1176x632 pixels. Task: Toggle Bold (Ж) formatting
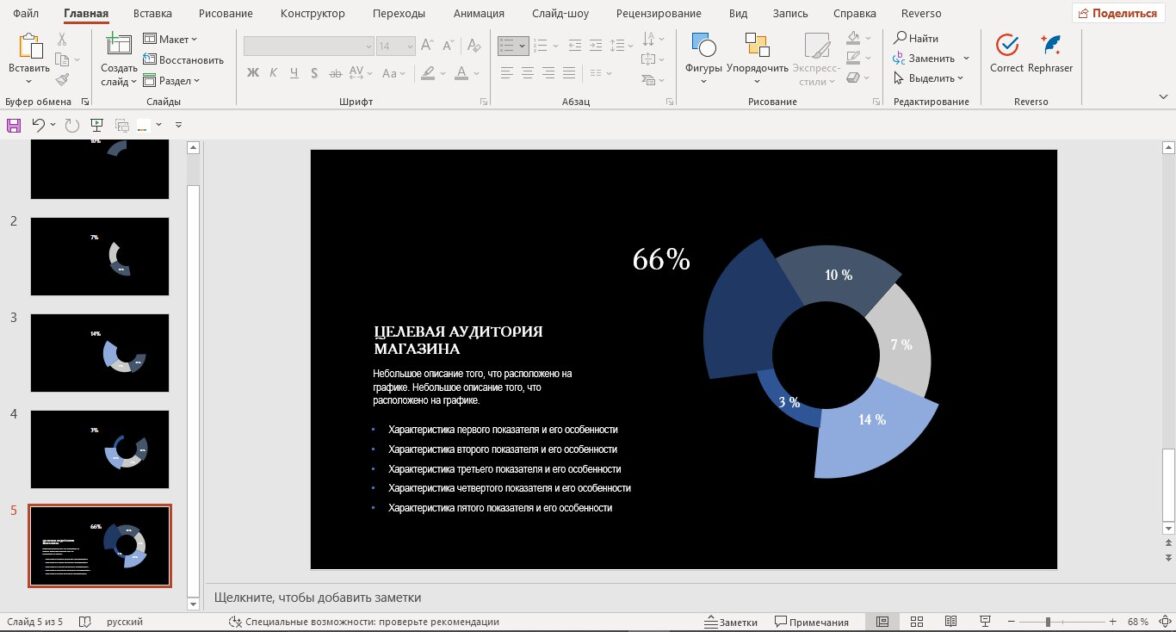pos(253,73)
